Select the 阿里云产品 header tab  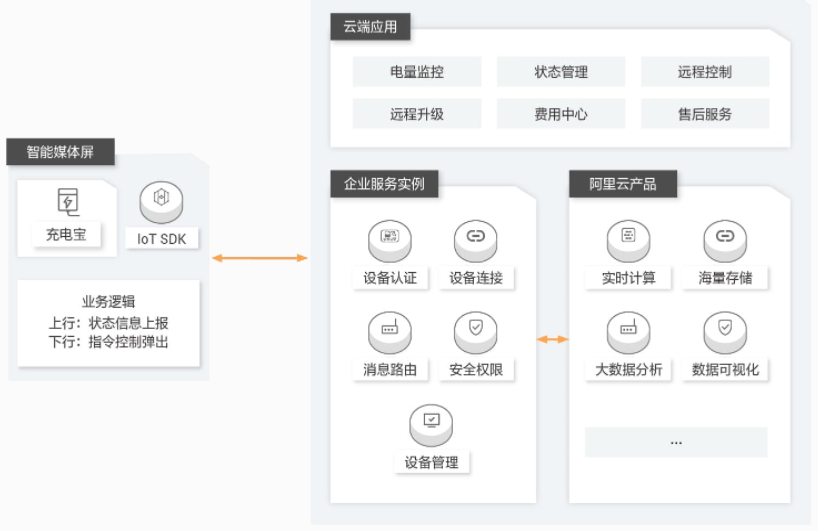623,184
